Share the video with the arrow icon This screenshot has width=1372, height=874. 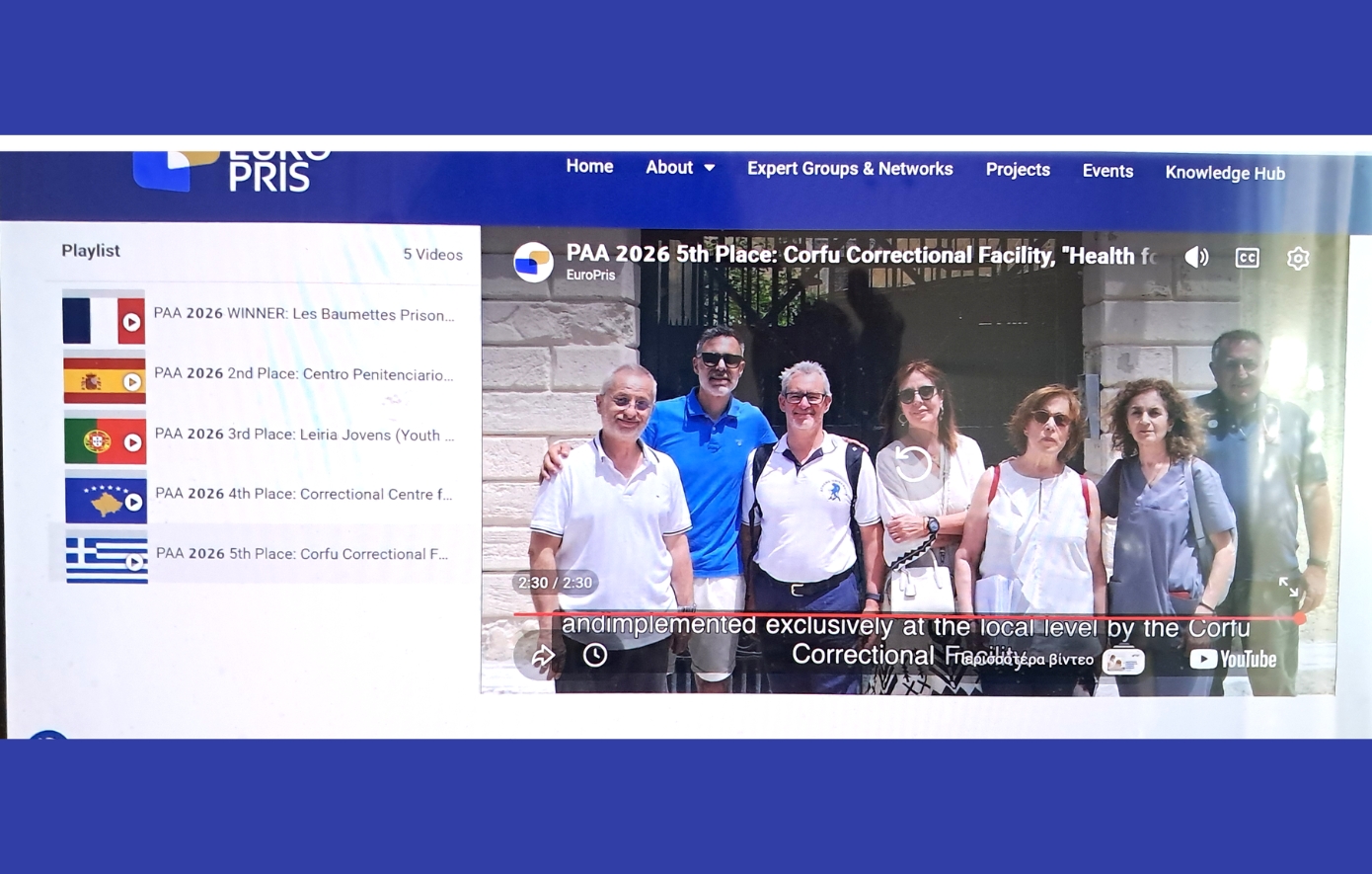point(542,656)
